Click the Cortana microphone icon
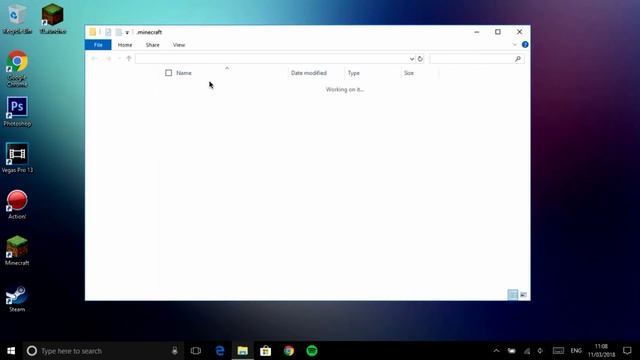640x360 pixels. click(175, 351)
